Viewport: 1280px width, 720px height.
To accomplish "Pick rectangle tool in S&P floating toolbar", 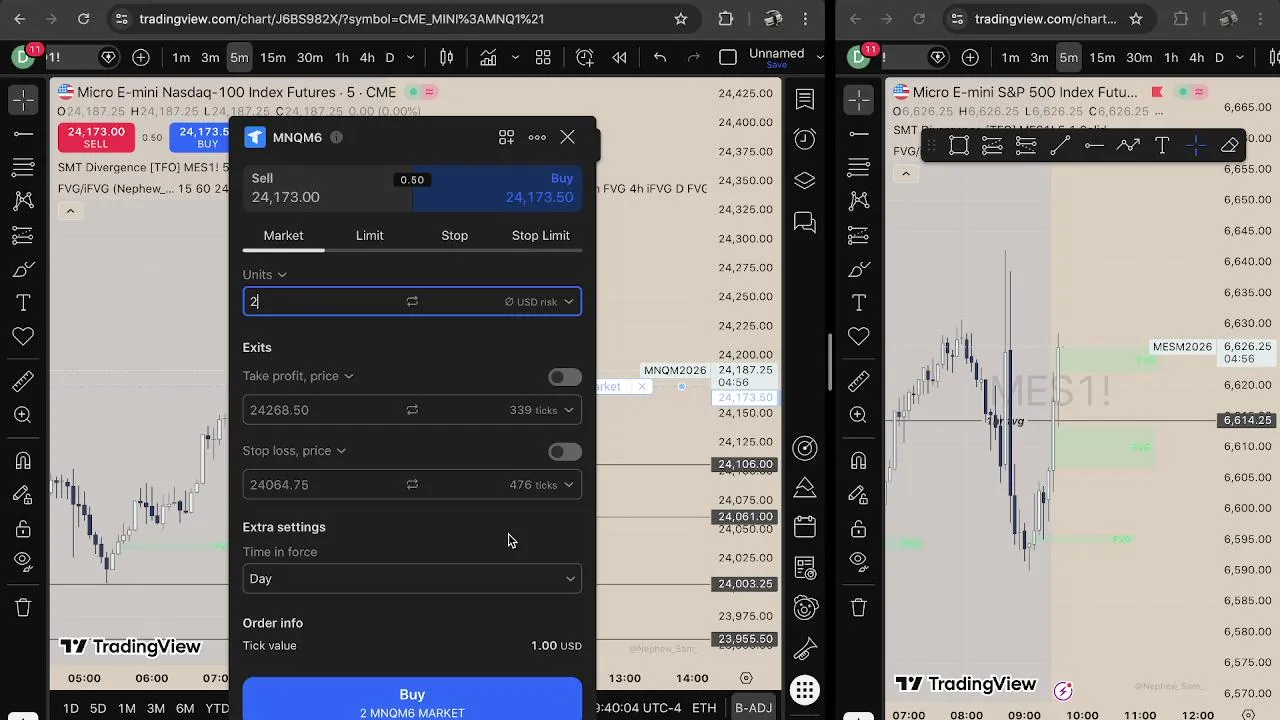I will [x=958, y=146].
